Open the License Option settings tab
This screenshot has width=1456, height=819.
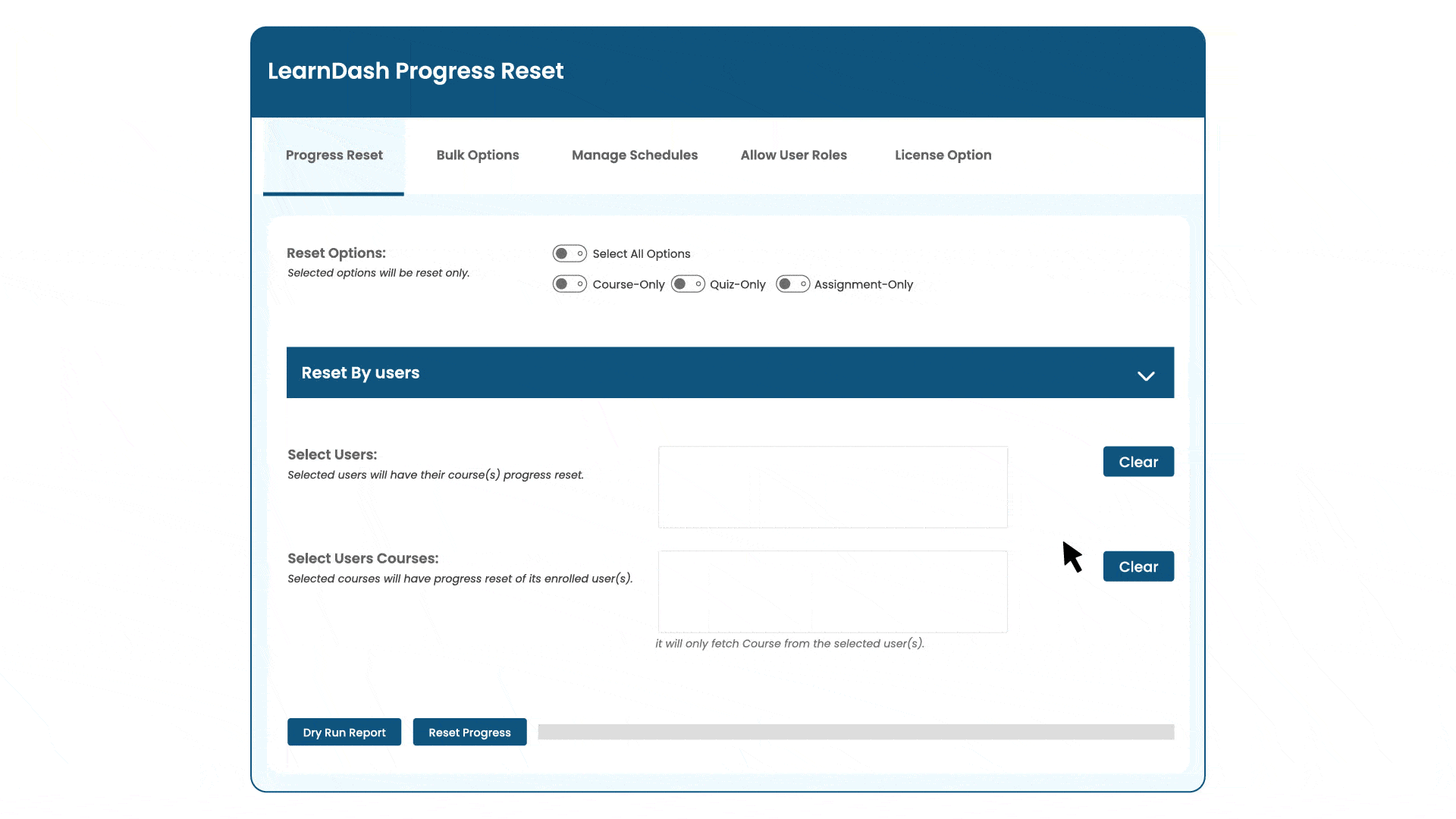pos(942,155)
